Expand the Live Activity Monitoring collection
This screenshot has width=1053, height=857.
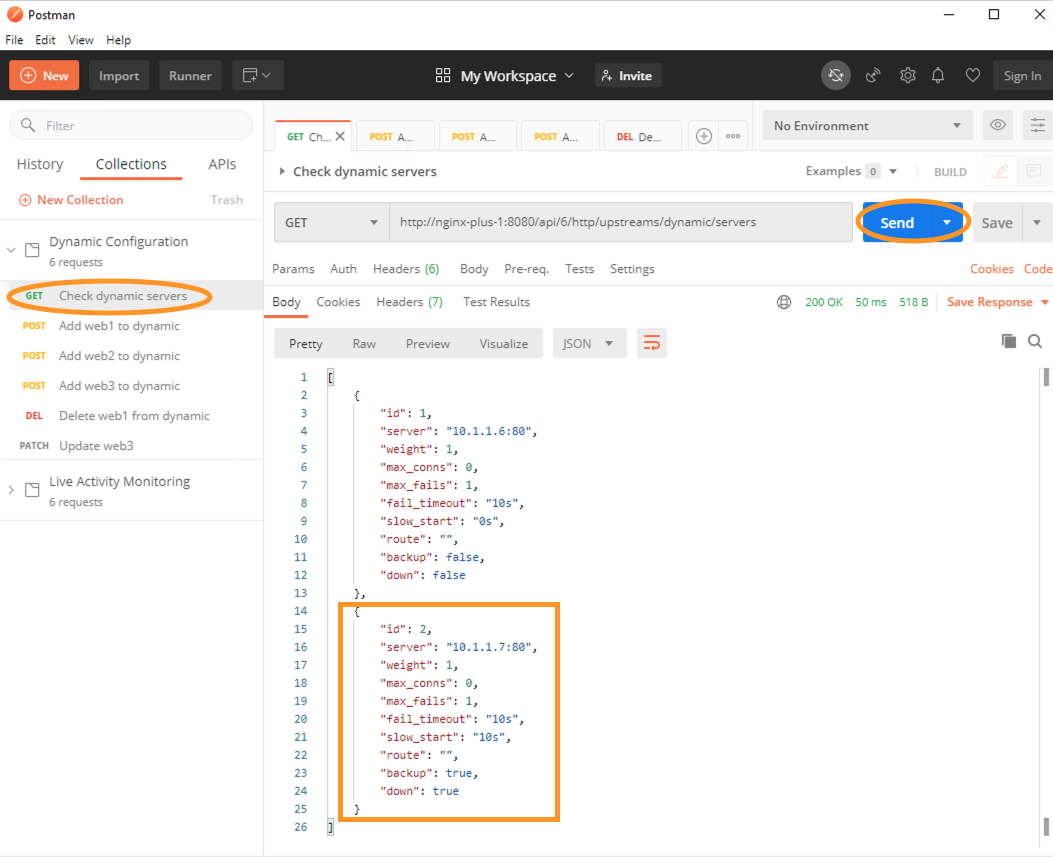11,490
